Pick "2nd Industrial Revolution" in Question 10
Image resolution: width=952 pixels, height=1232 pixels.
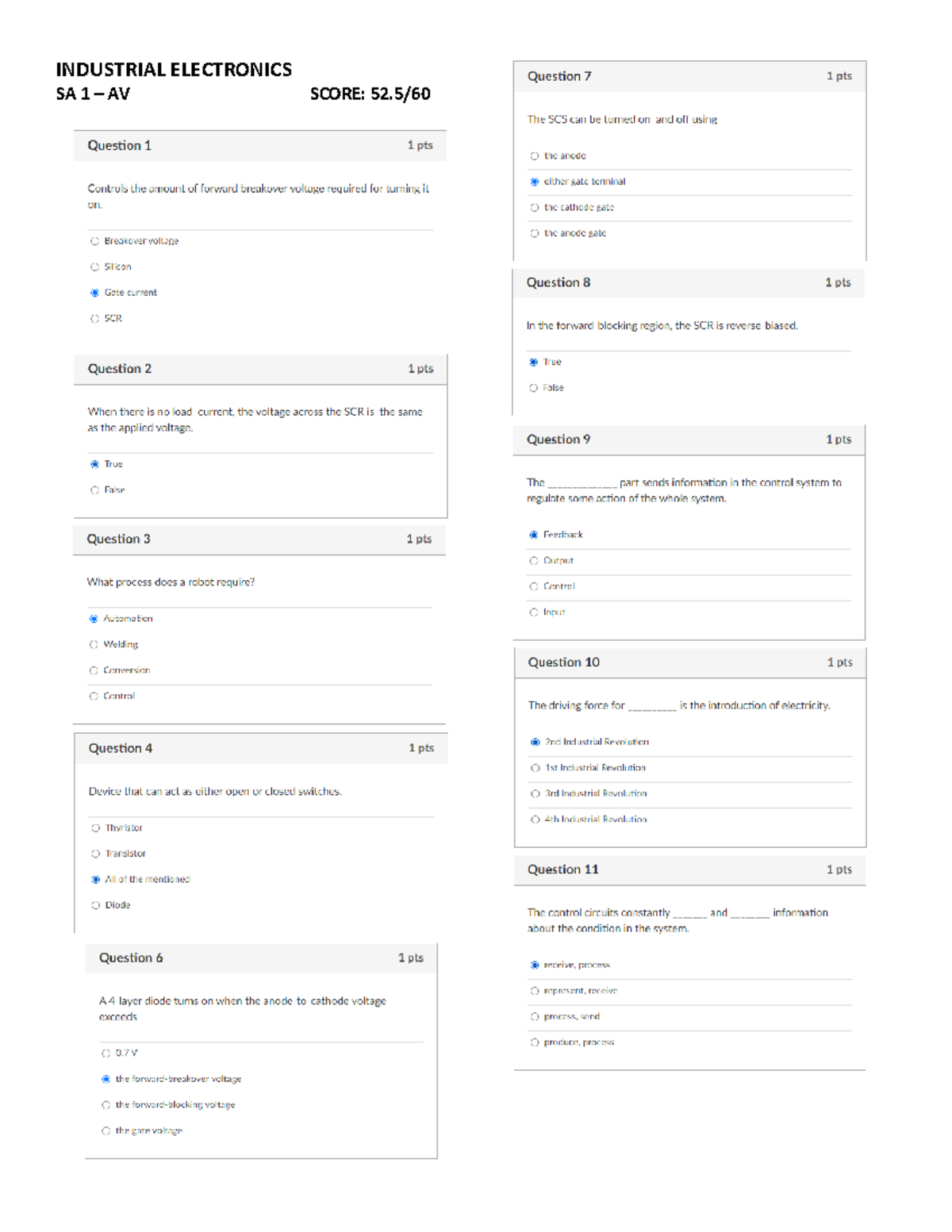[534, 743]
